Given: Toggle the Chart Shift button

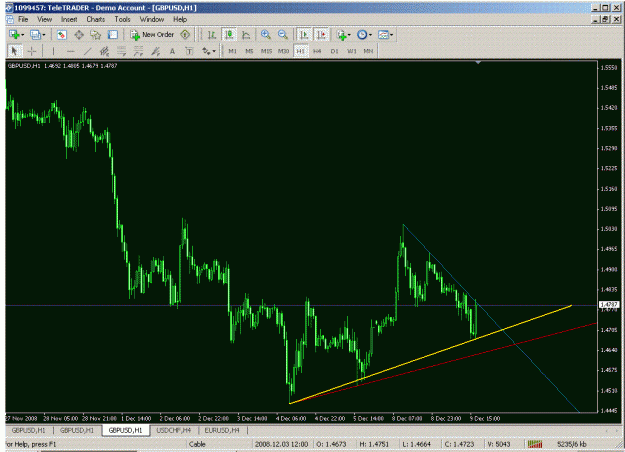Looking at the screenshot, I should [321, 35].
